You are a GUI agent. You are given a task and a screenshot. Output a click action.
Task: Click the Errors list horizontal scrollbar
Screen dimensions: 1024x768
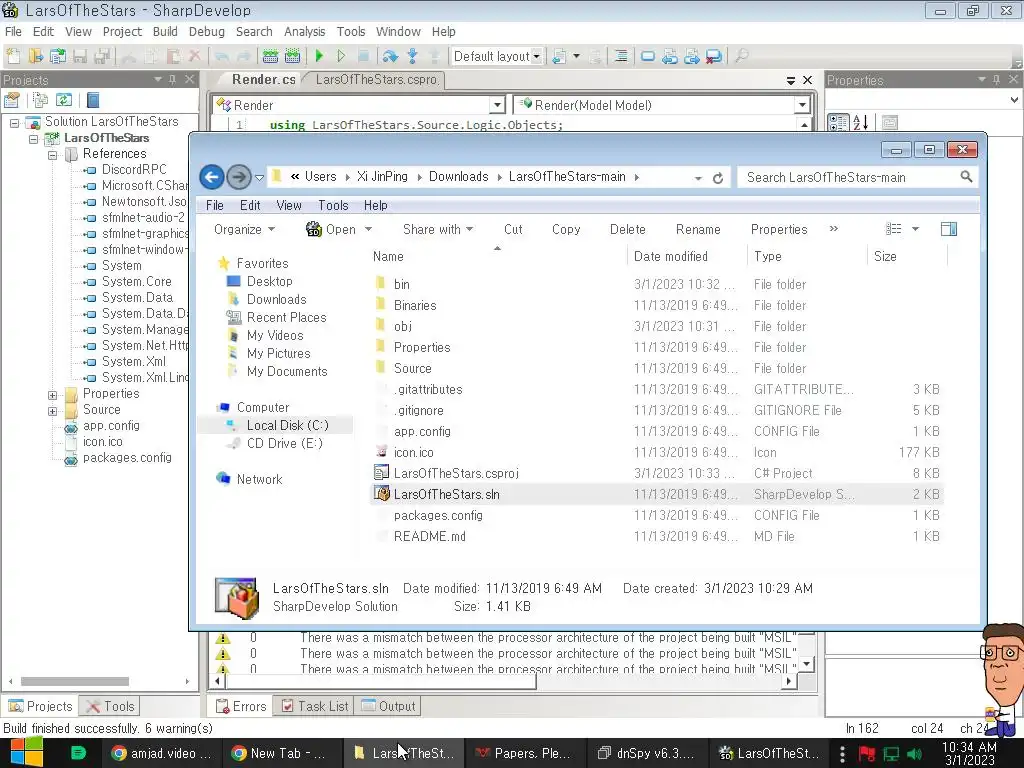[503, 681]
